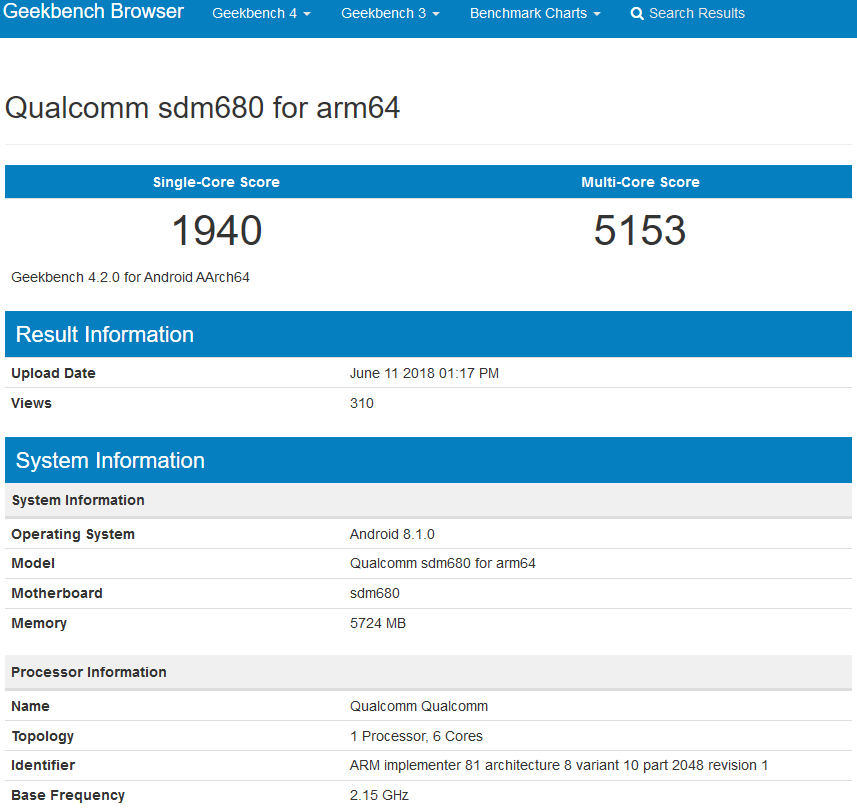Select the page title Qualcomm sdm680 for arm64
Screen dimensions: 857x812
tap(203, 108)
